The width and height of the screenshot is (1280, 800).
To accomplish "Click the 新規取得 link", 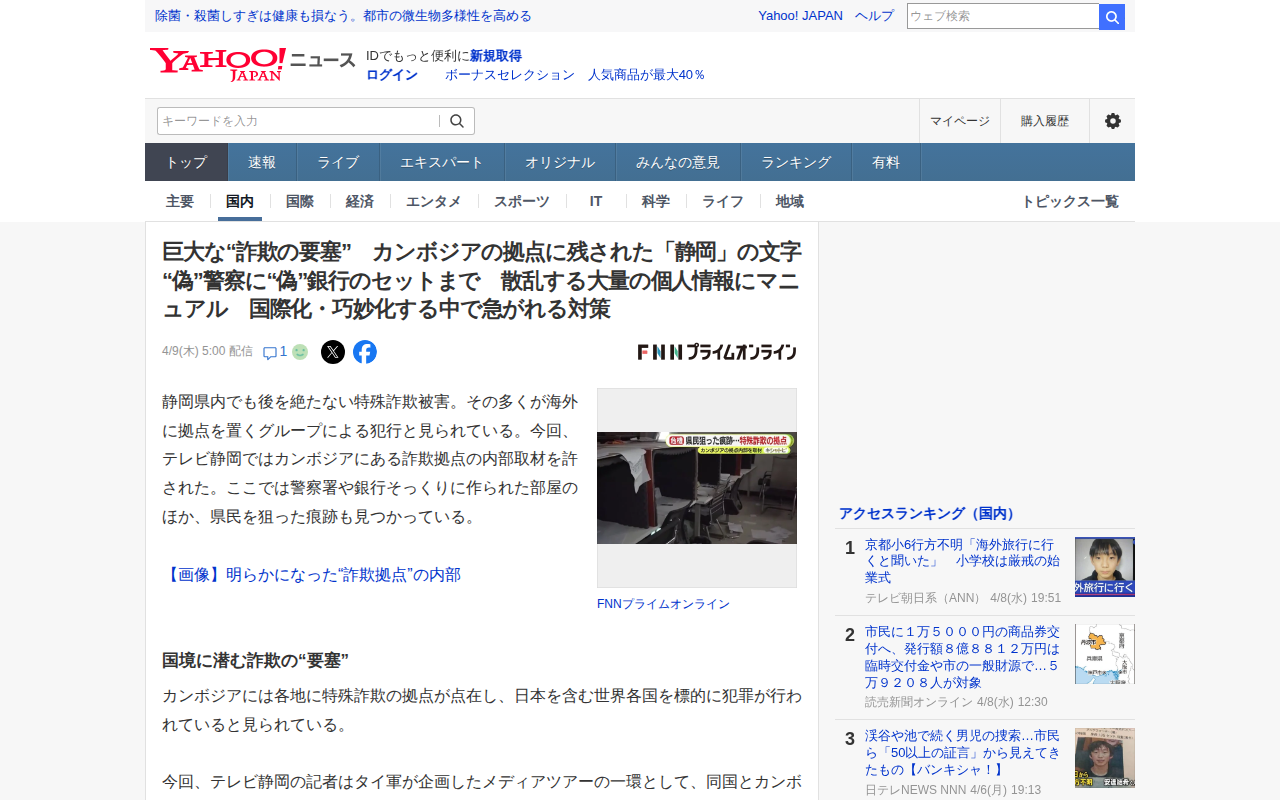I will [496, 56].
